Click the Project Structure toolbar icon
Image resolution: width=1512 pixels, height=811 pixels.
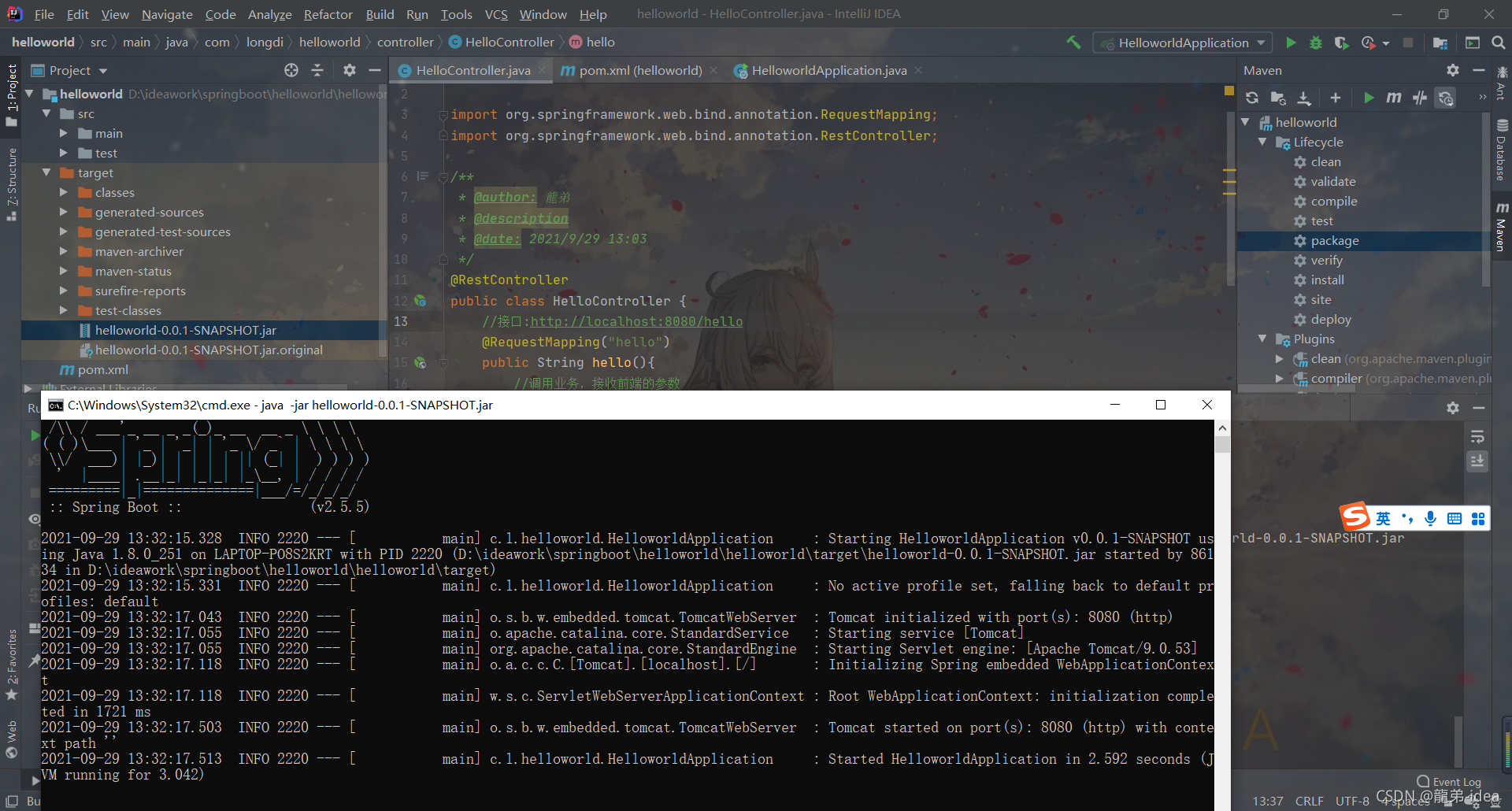(1440, 43)
